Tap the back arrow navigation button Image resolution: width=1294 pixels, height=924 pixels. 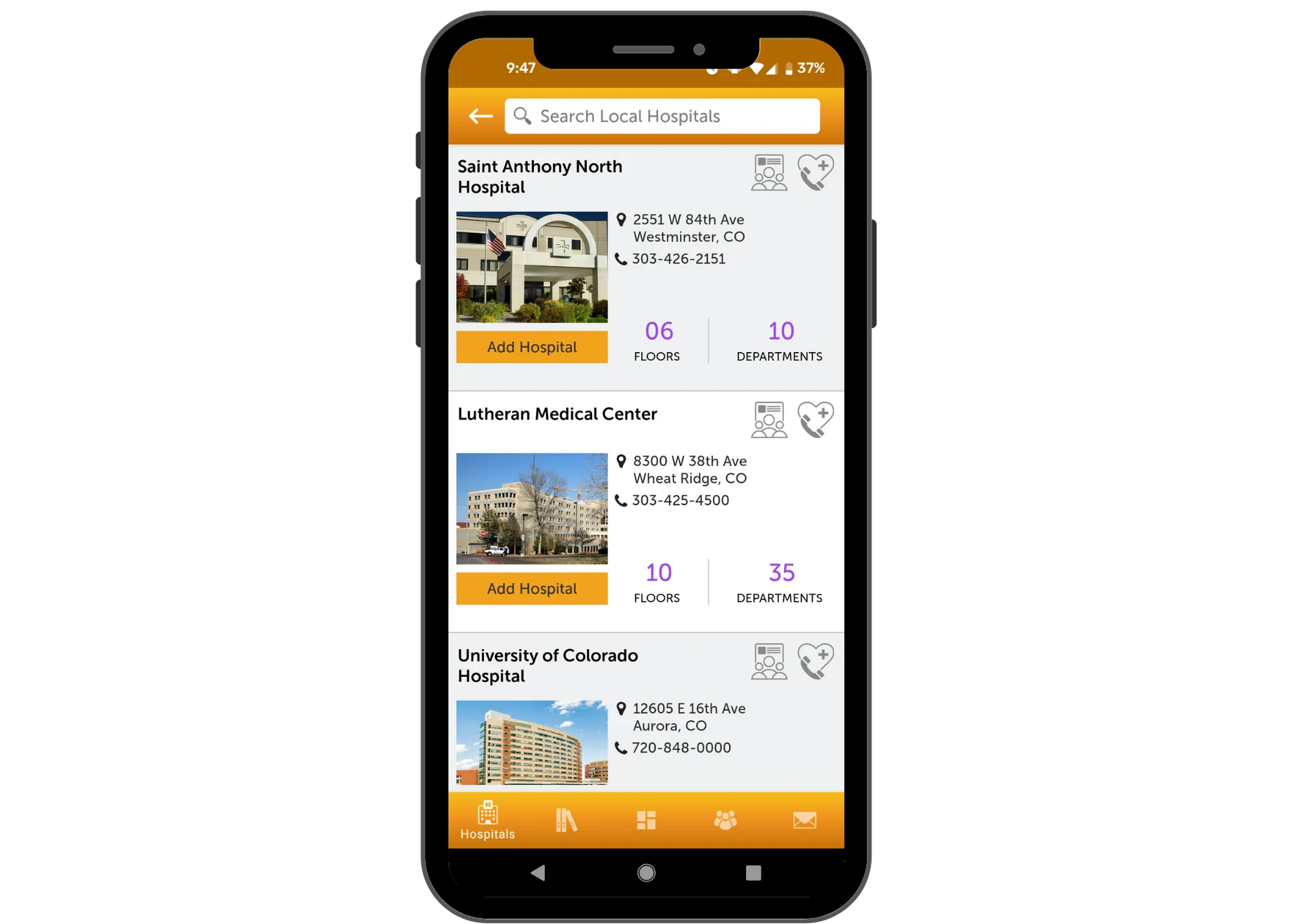point(480,116)
